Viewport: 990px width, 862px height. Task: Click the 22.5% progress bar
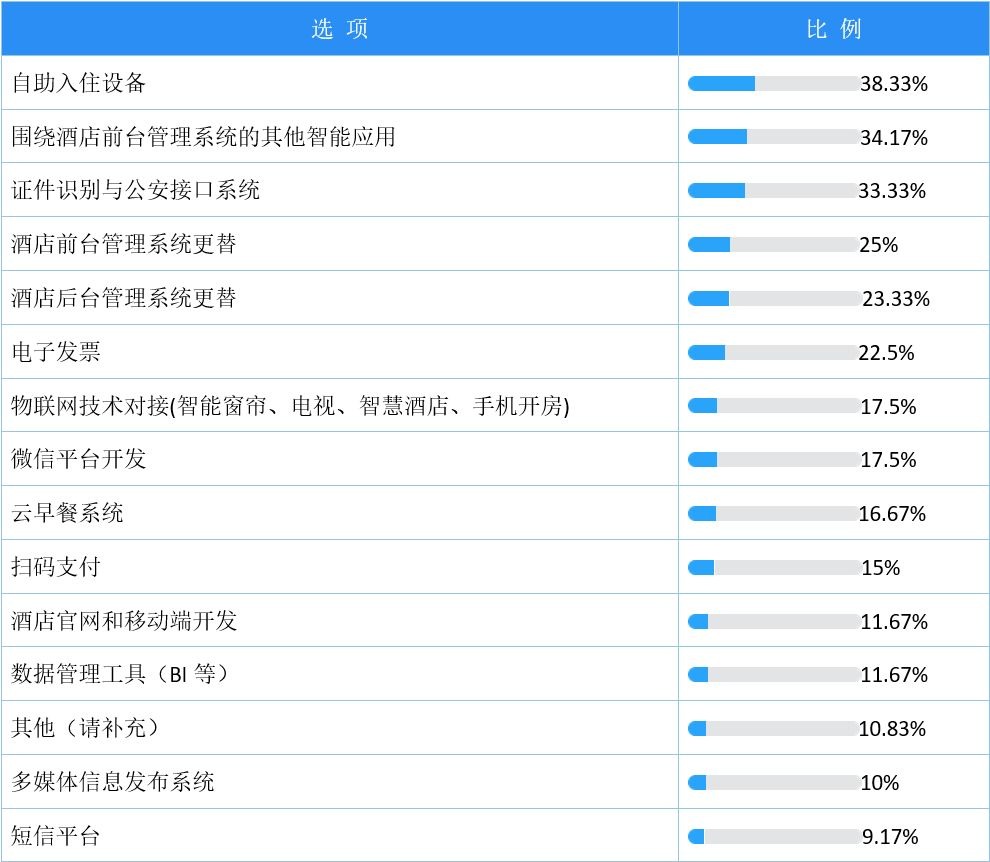pos(773,352)
